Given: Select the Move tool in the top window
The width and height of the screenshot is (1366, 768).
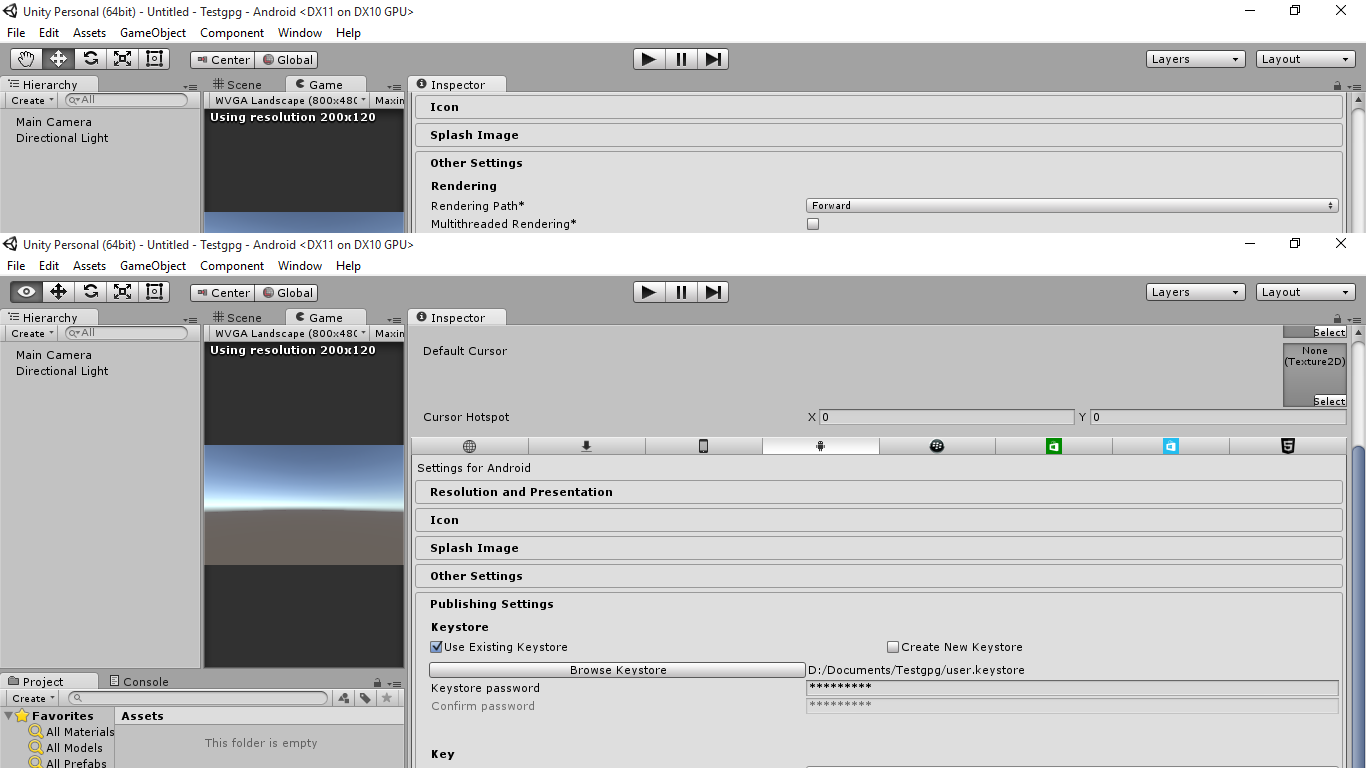Looking at the screenshot, I should 59,59.
